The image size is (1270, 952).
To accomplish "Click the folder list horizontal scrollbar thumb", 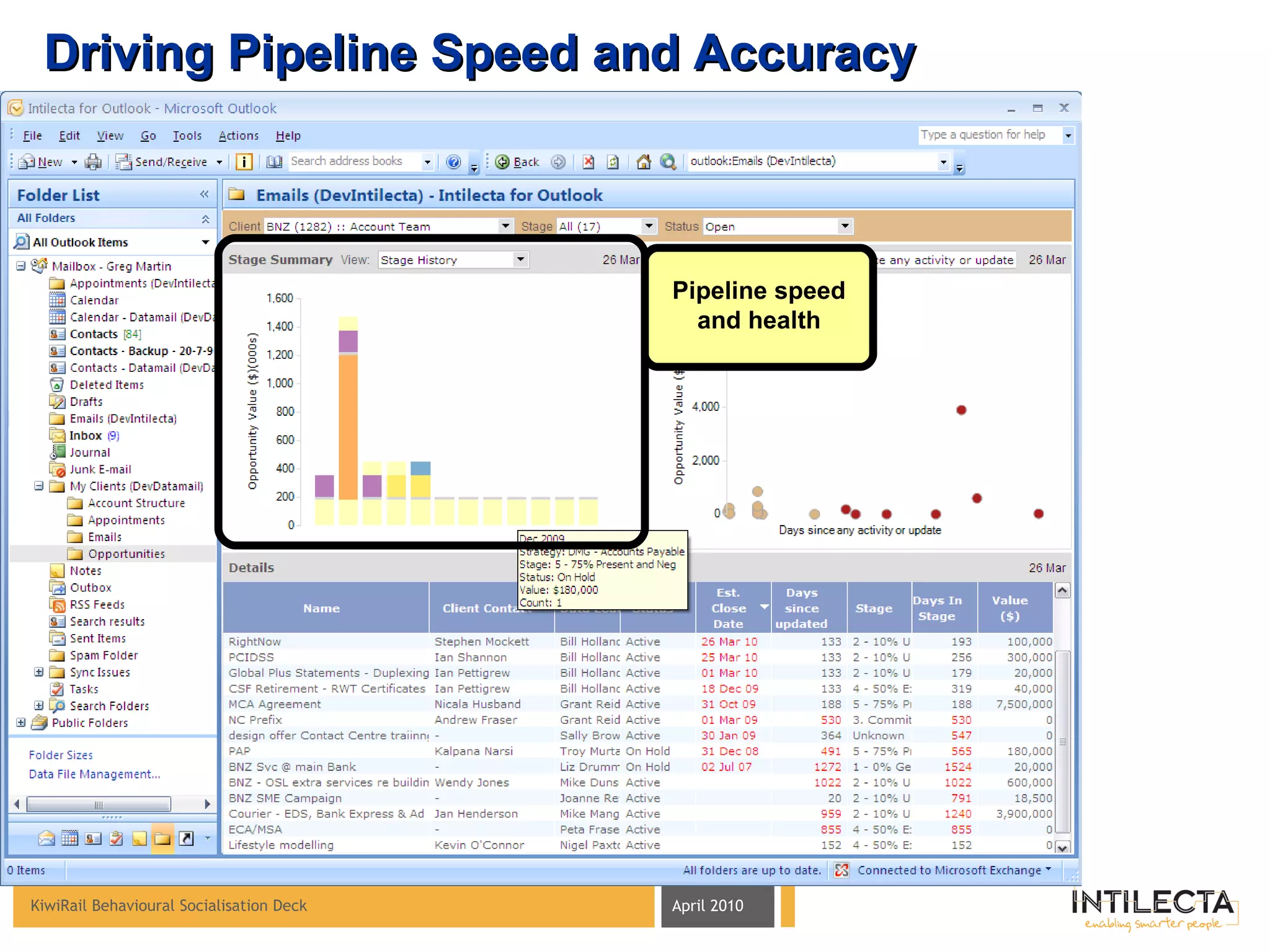I will [x=99, y=804].
